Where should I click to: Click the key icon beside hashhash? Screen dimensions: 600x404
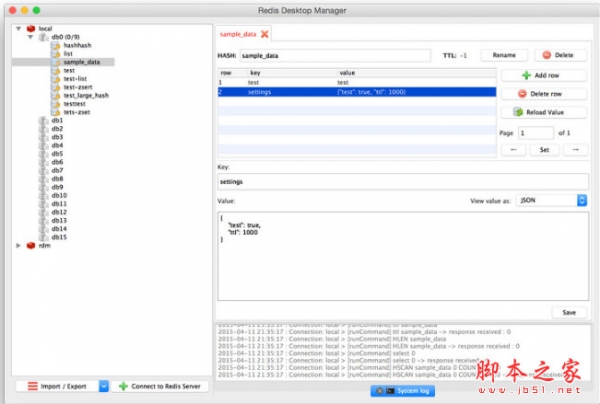click(56, 46)
